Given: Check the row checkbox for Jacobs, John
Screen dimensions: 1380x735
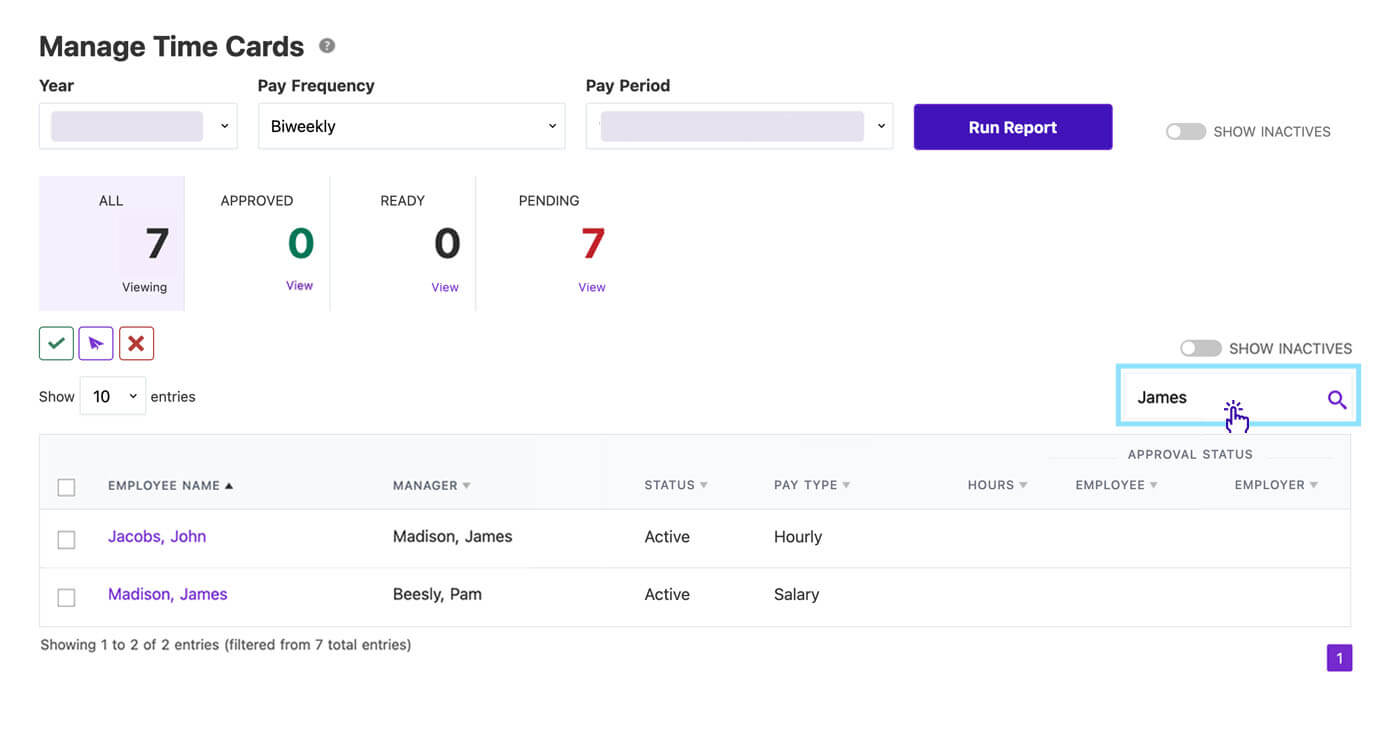Looking at the screenshot, I should [x=66, y=539].
